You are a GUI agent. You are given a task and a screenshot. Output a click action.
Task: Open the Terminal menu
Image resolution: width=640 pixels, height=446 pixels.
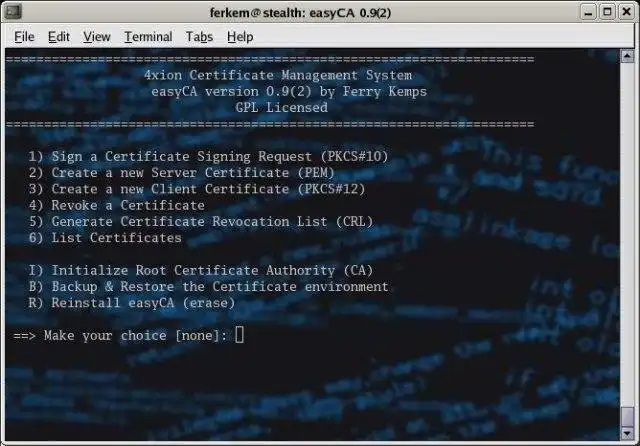148,37
